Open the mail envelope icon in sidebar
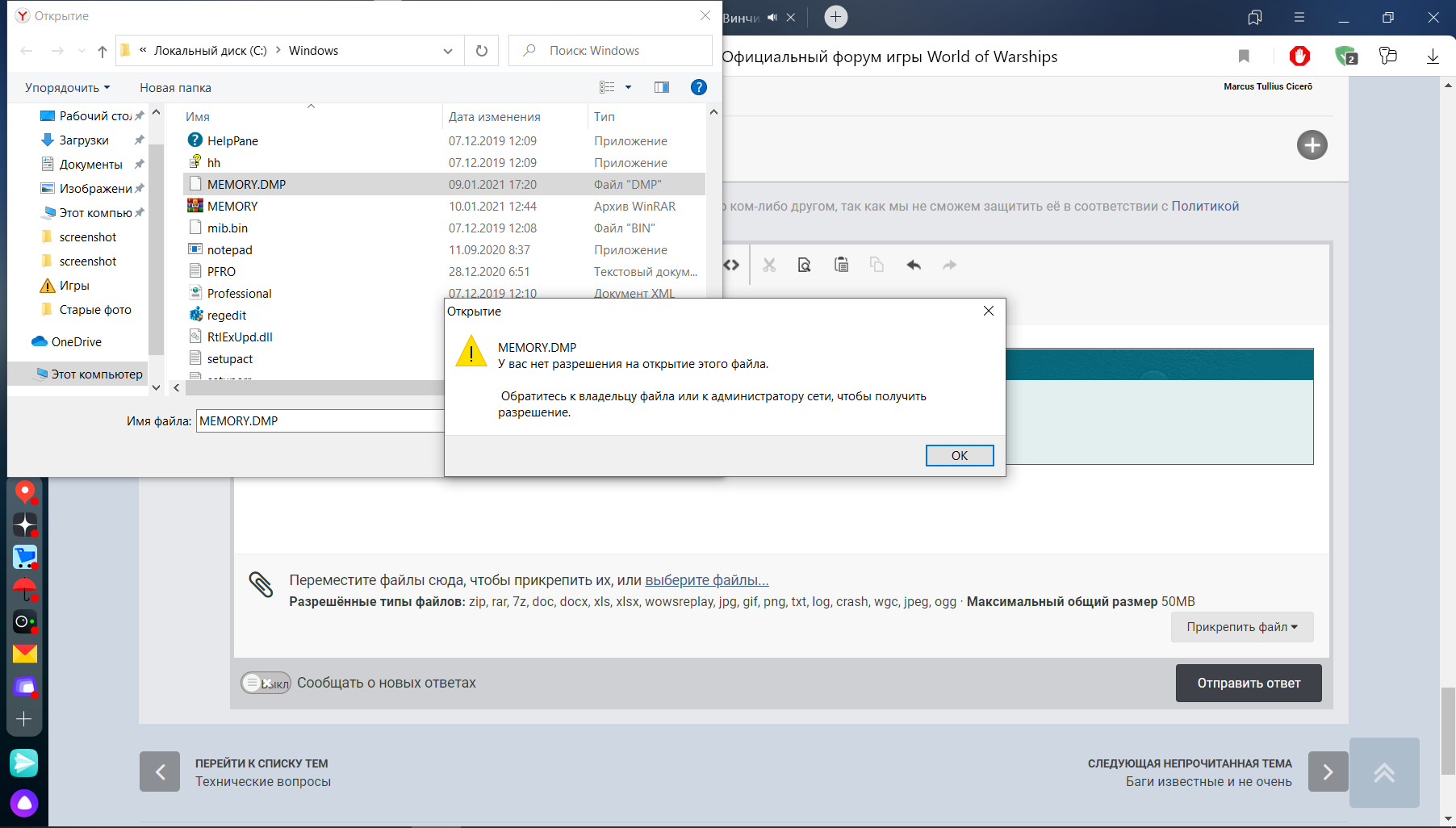 [x=25, y=654]
